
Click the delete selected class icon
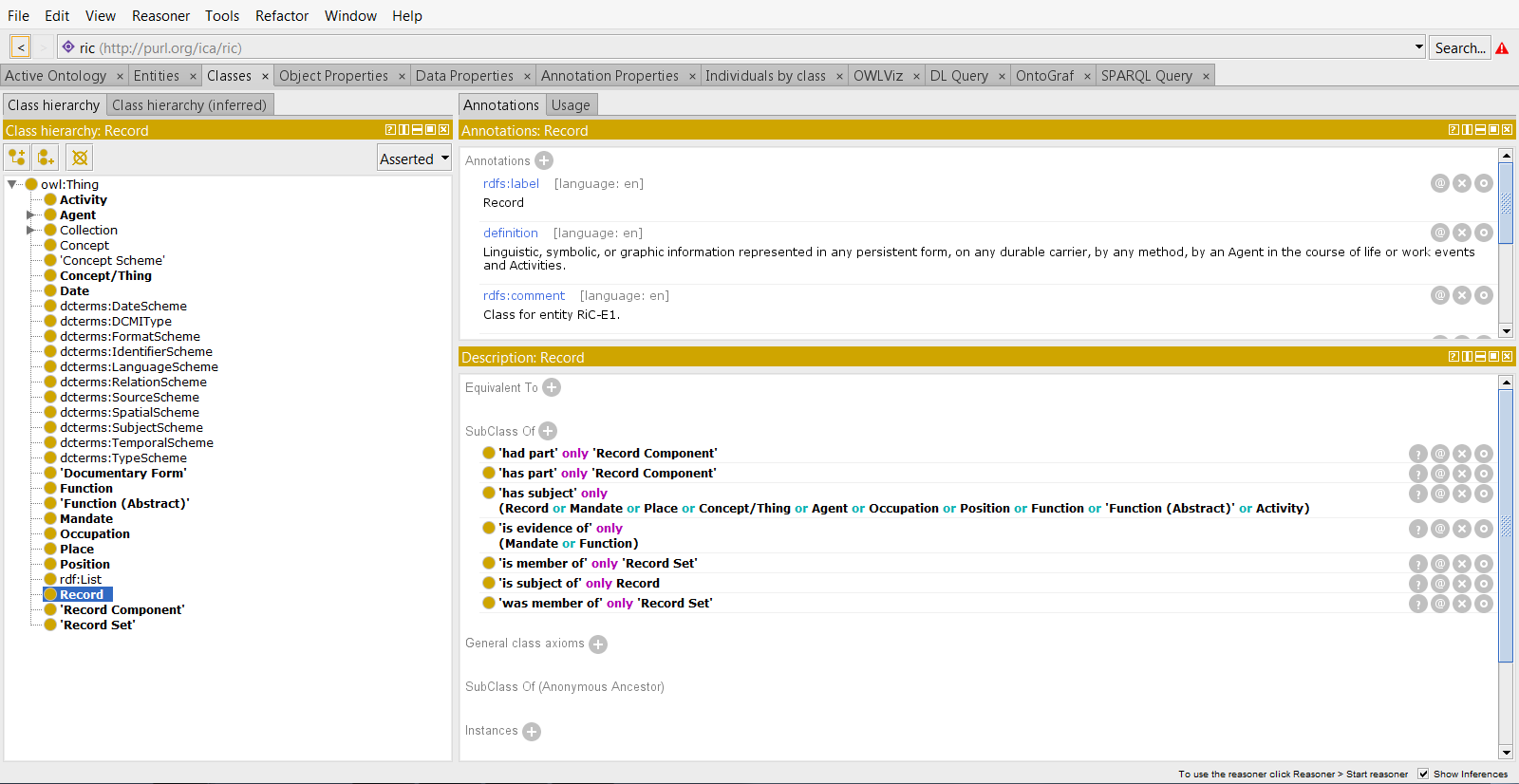coord(80,158)
